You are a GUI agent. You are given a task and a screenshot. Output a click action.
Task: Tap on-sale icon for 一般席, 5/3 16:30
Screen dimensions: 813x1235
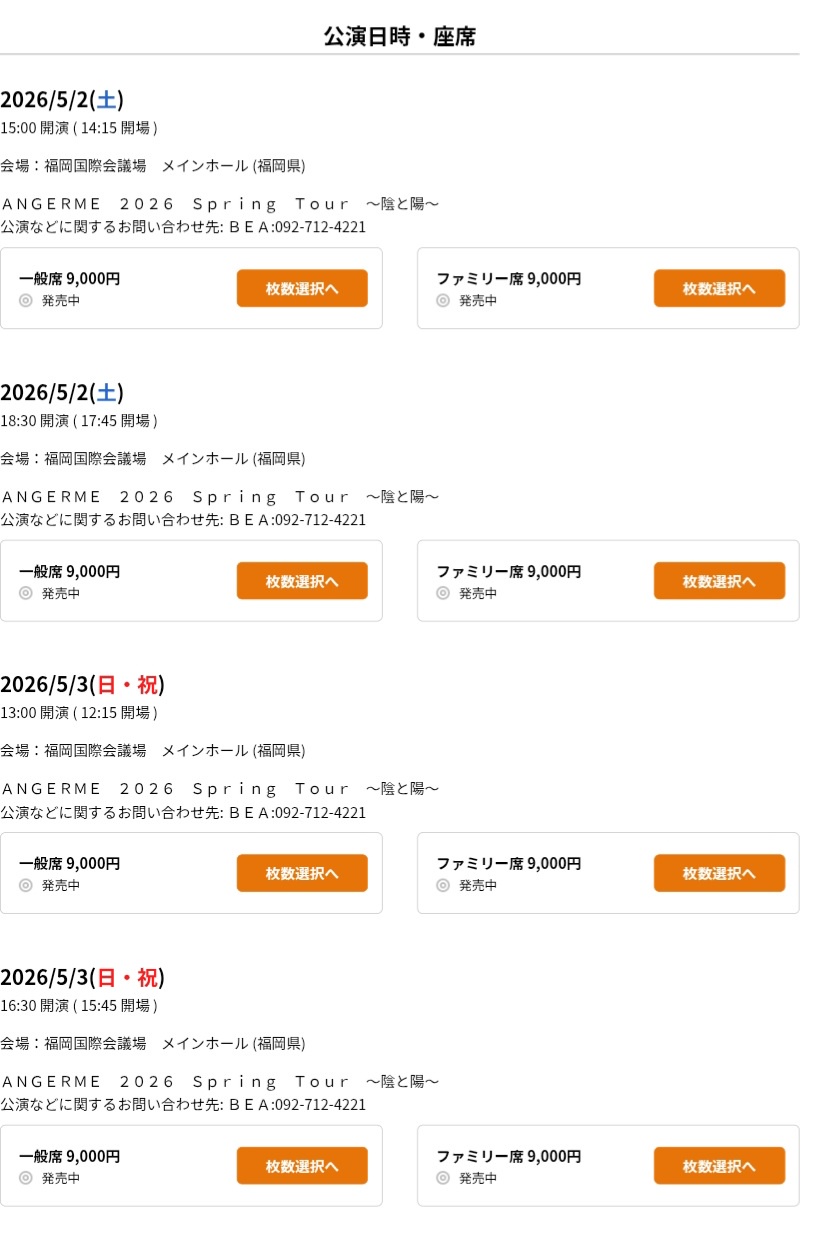(x=26, y=1178)
